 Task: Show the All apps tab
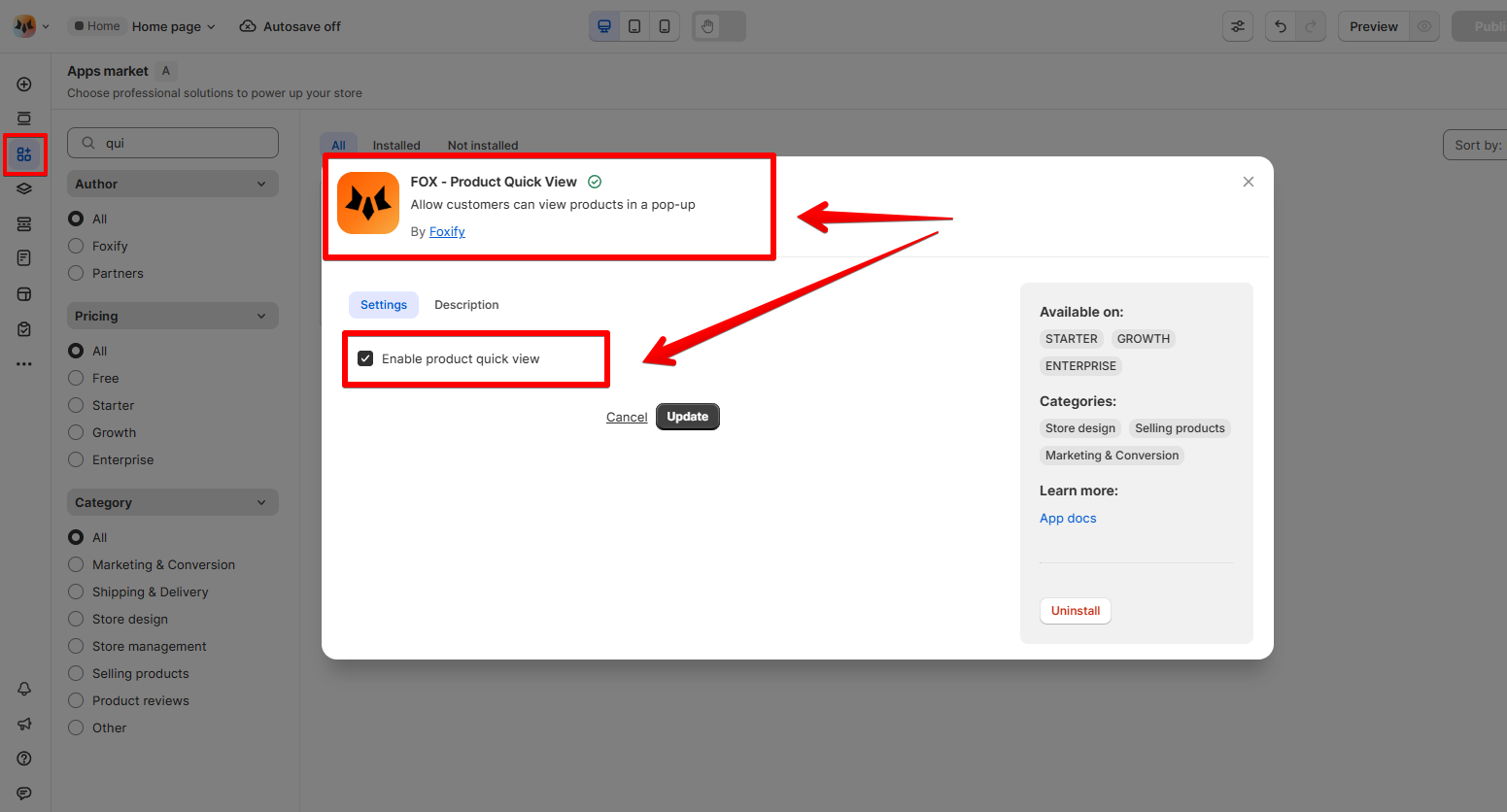tap(338, 145)
